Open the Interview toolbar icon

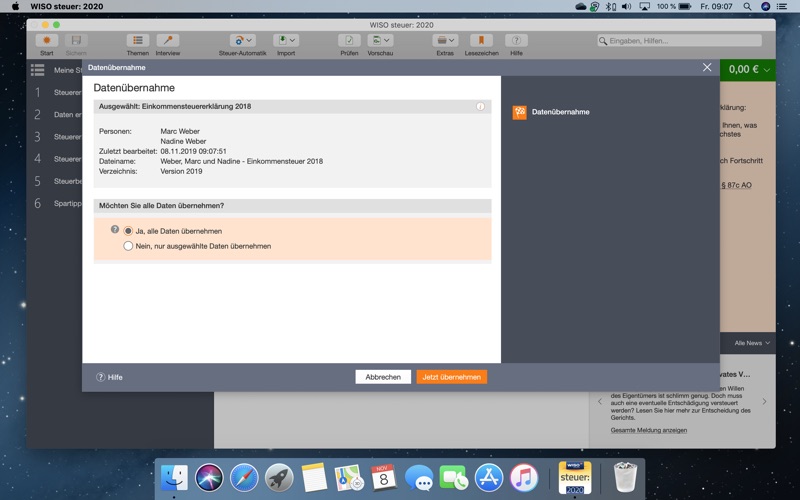click(x=167, y=40)
